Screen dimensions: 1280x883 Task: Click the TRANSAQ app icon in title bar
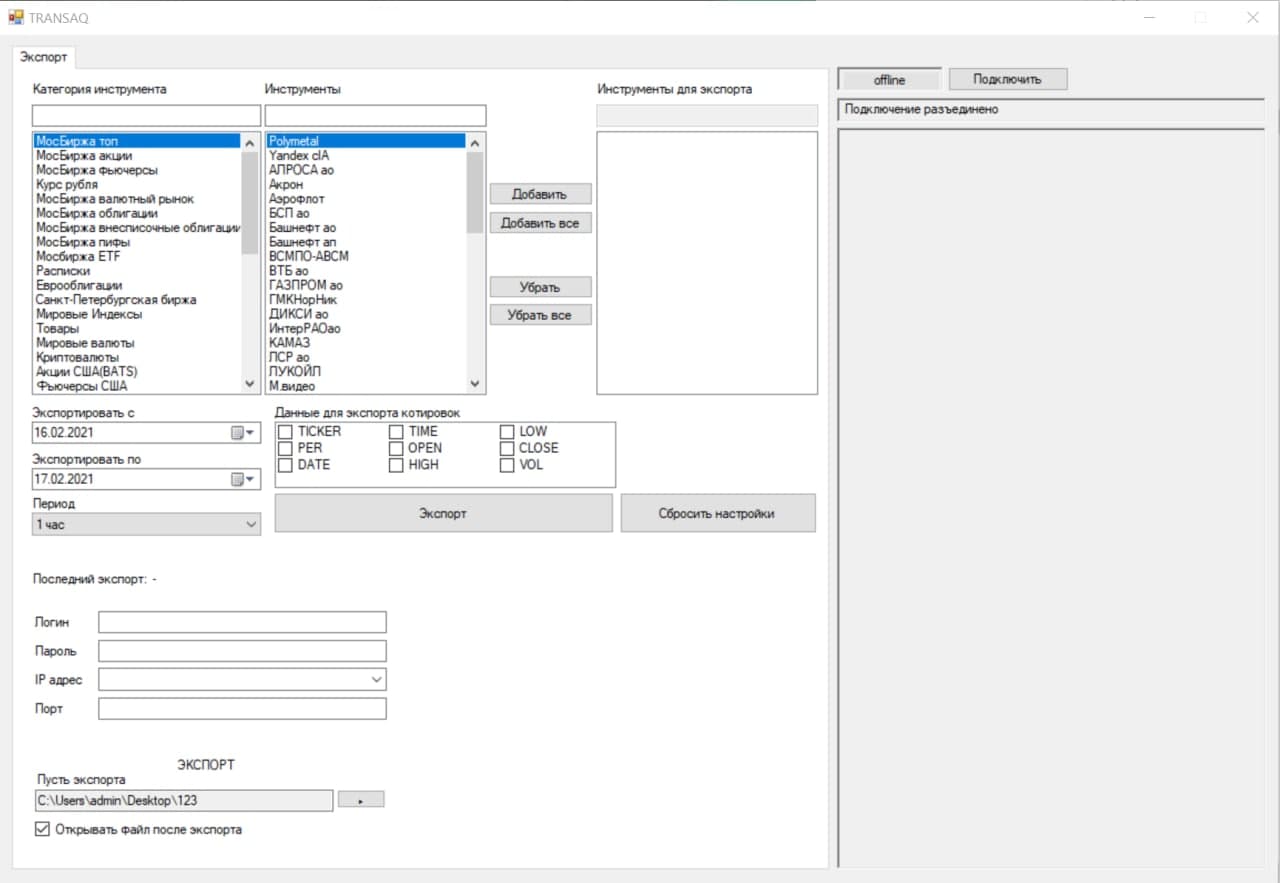click(x=16, y=17)
